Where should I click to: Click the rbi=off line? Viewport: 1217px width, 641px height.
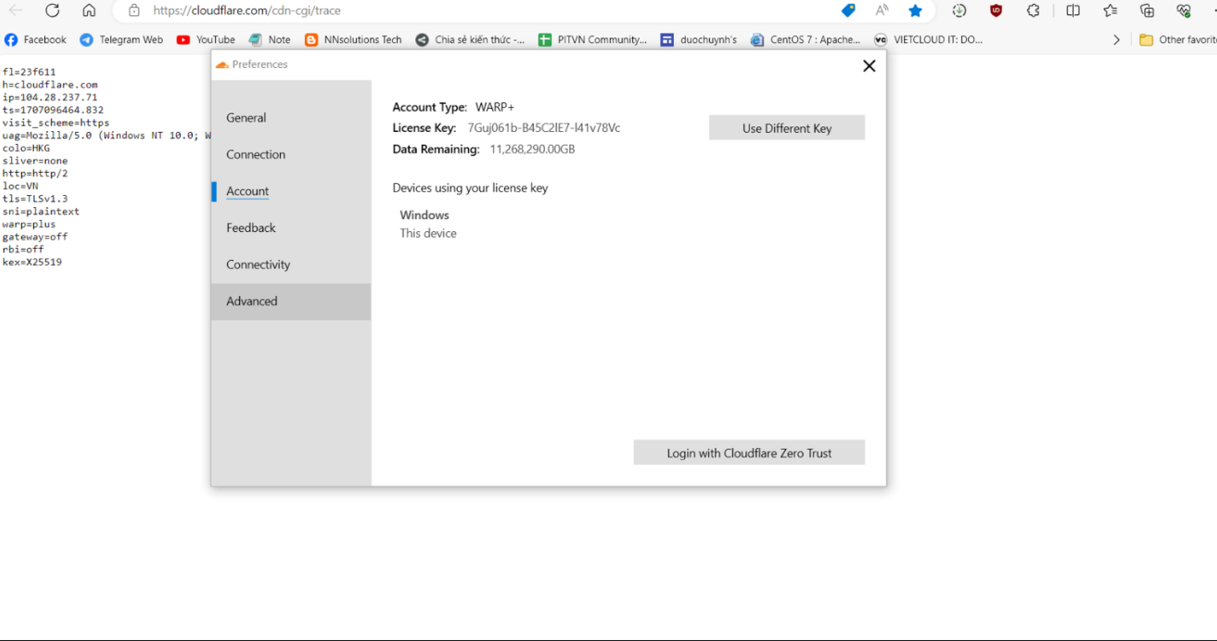coord(23,249)
